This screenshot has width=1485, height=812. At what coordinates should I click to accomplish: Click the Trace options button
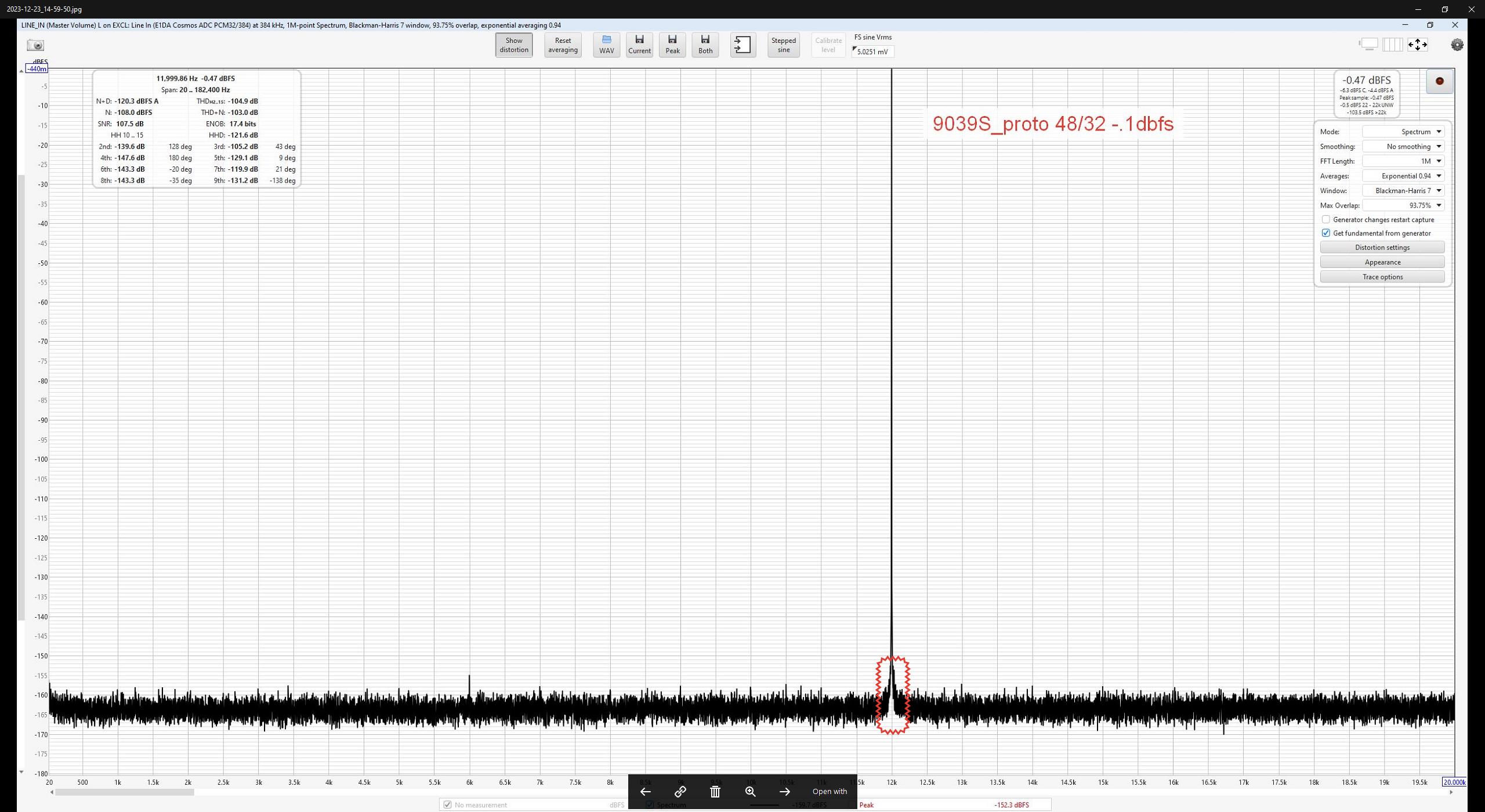pos(1382,277)
